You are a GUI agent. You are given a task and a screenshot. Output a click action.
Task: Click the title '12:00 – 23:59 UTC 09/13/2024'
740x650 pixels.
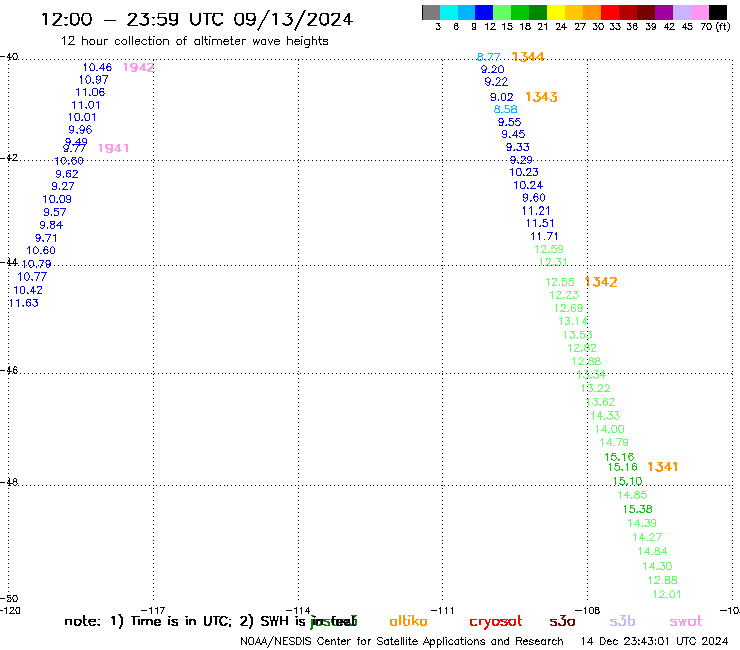(197, 19)
